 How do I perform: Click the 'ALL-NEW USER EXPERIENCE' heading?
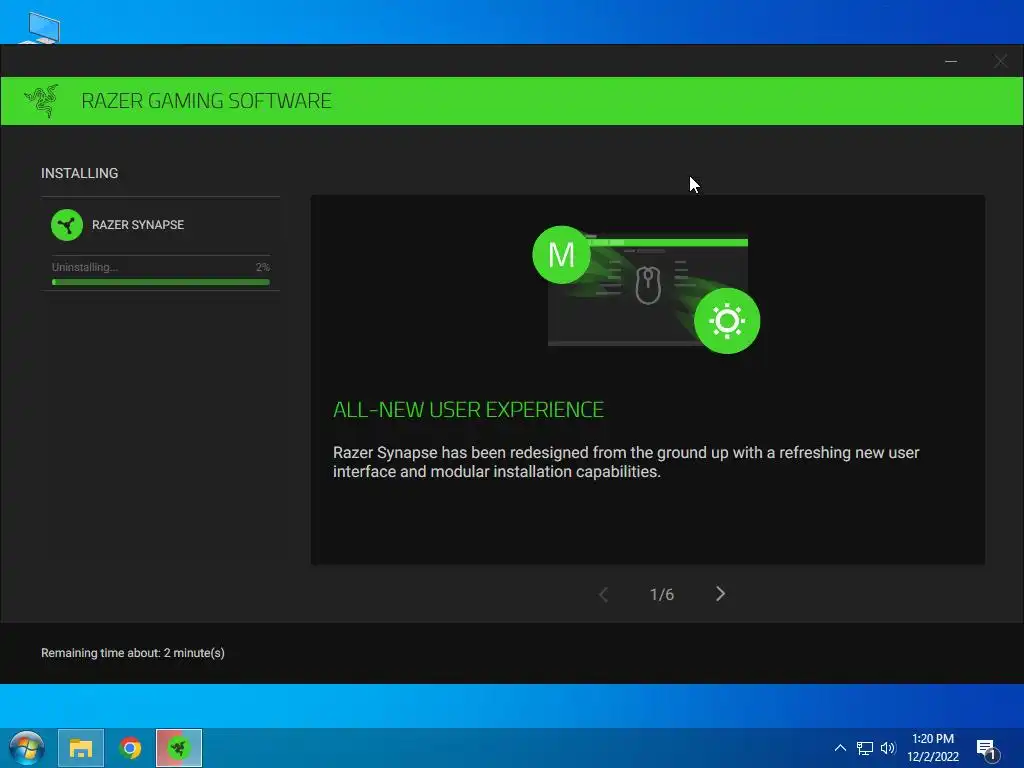point(468,409)
